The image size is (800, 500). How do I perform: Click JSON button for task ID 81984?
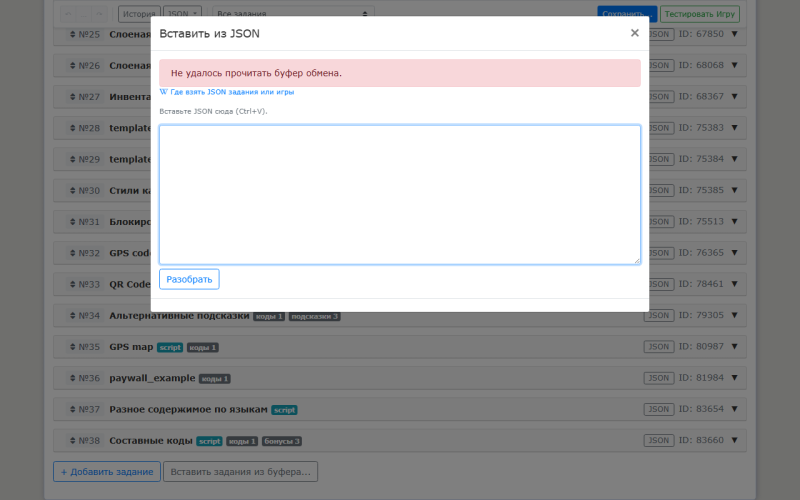point(659,378)
